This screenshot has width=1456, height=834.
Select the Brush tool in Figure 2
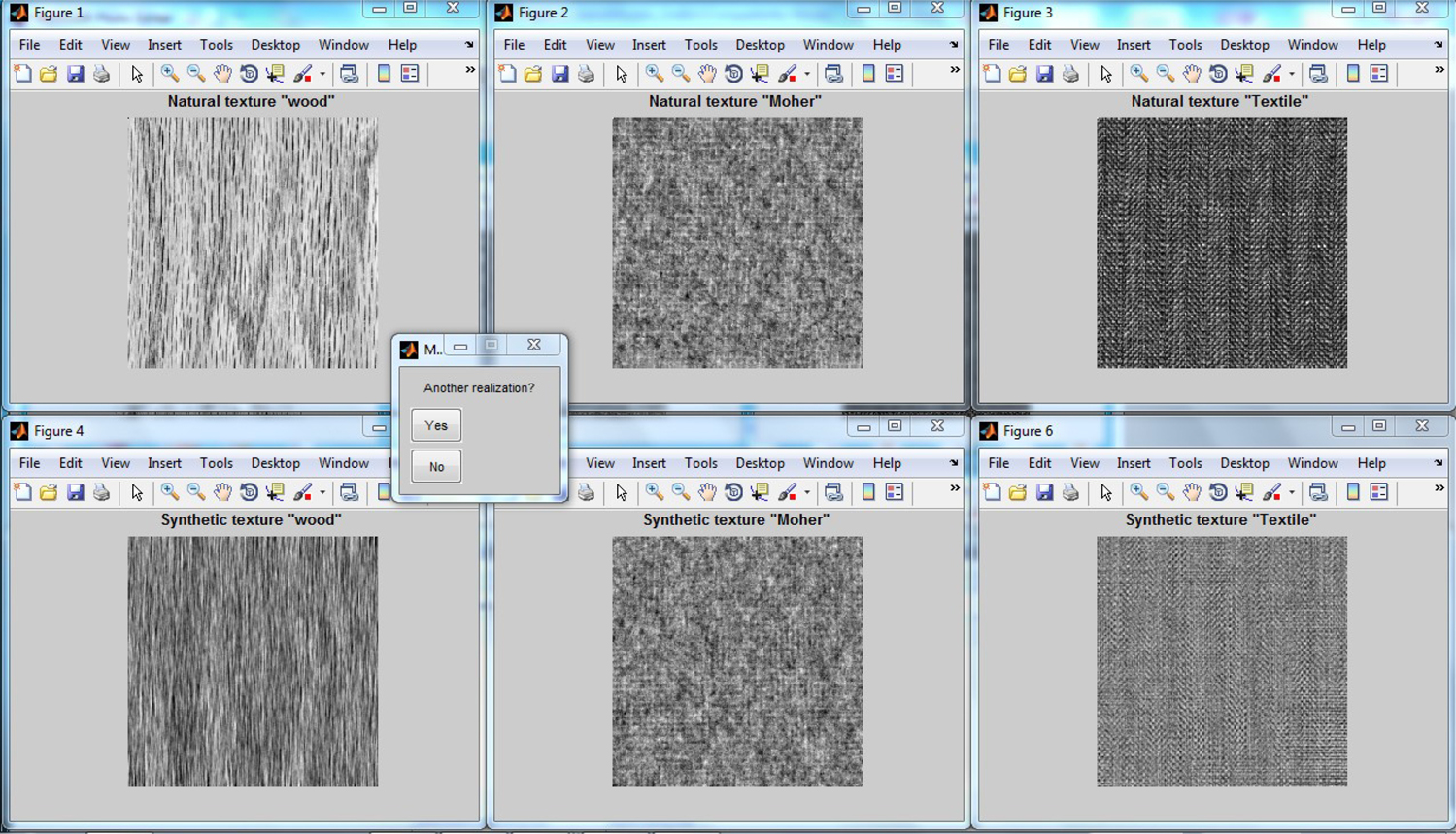coord(787,74)
